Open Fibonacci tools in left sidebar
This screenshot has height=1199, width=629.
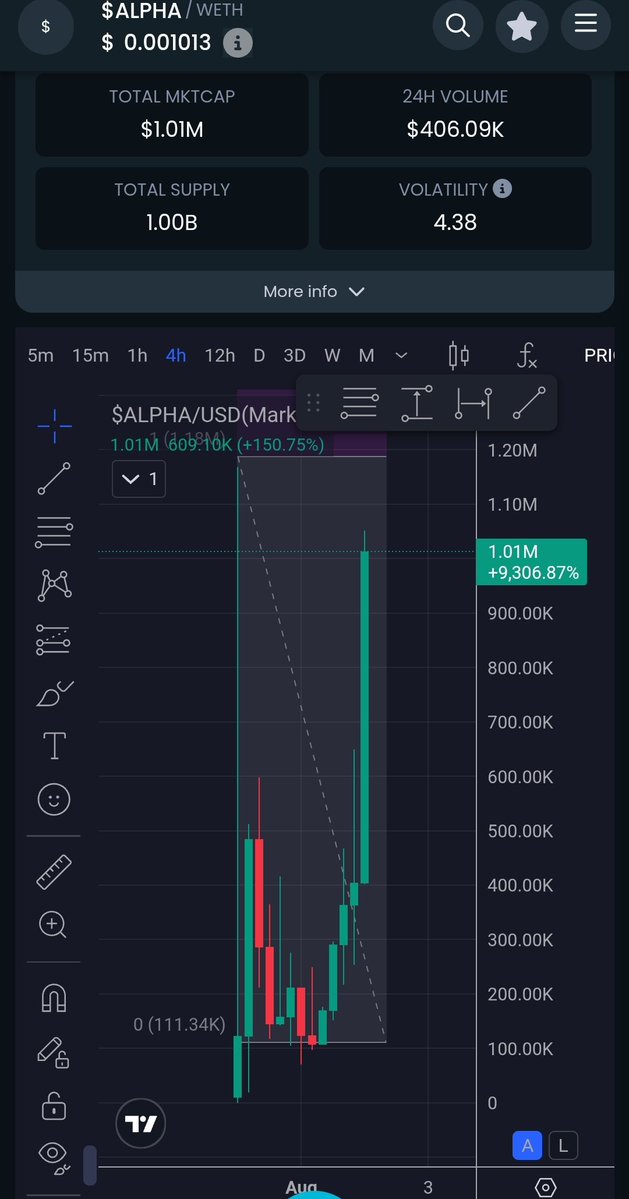[53, 532]
